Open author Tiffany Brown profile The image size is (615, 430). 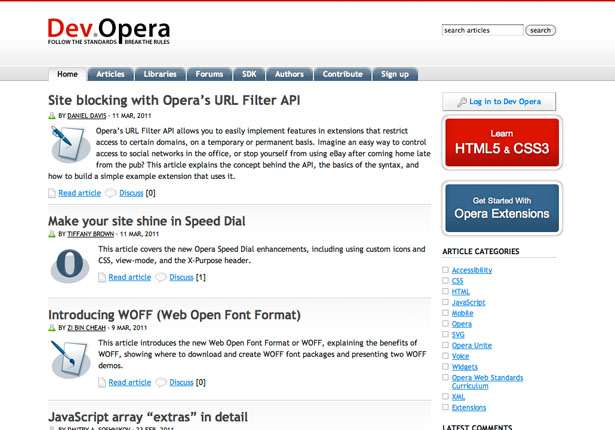click(91, 234)
